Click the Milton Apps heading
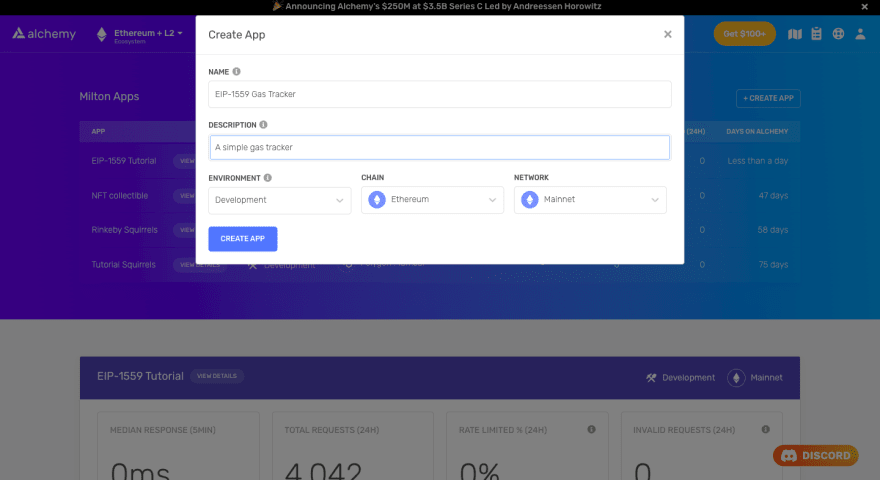The height and width of the screenshot is (480, 880). (109, 97)
